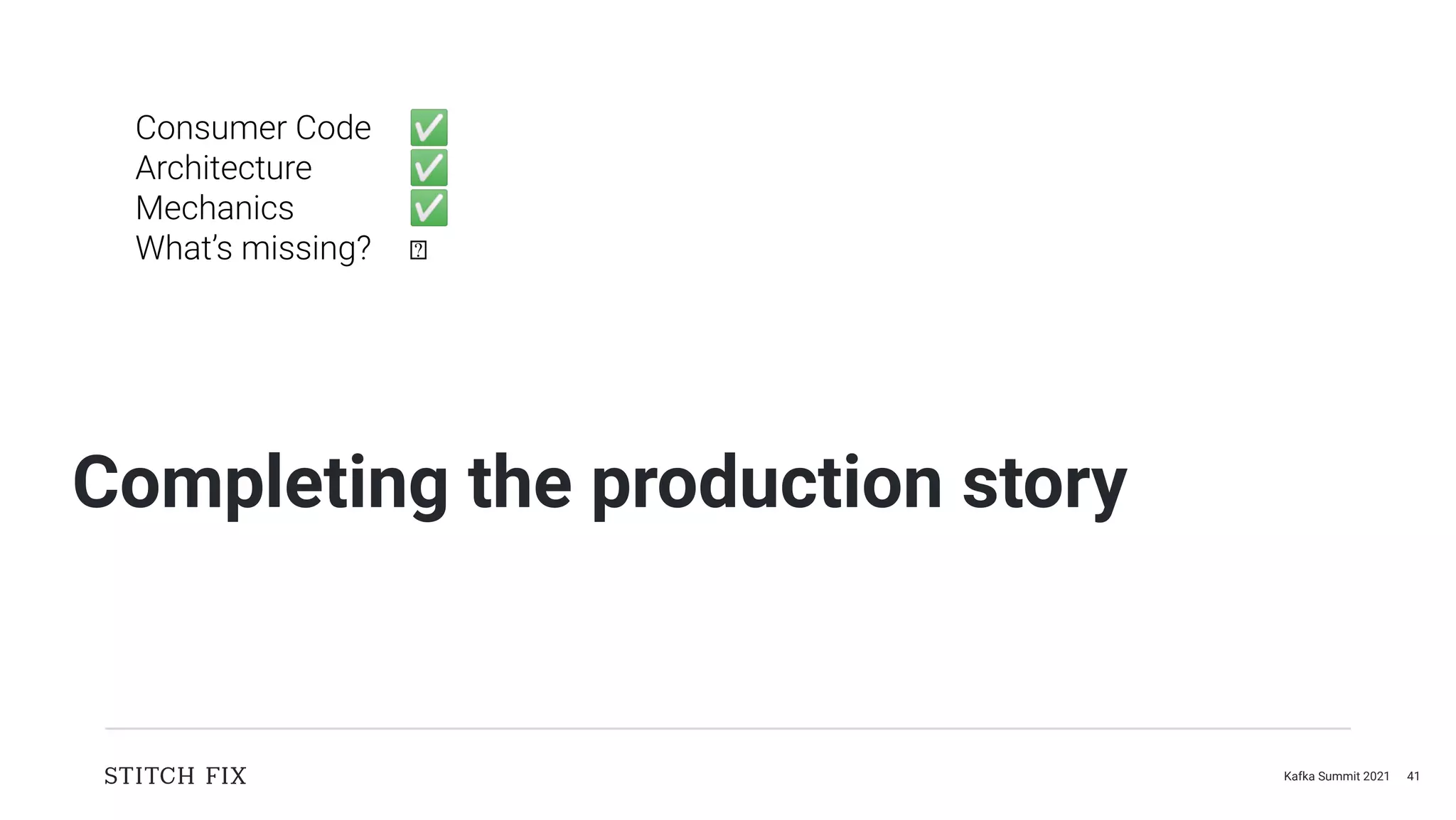Image resolution: width=1456 pixels, height=820 pixels.
Task: Select the Mechanics text line
Action: tap(214, 208)
